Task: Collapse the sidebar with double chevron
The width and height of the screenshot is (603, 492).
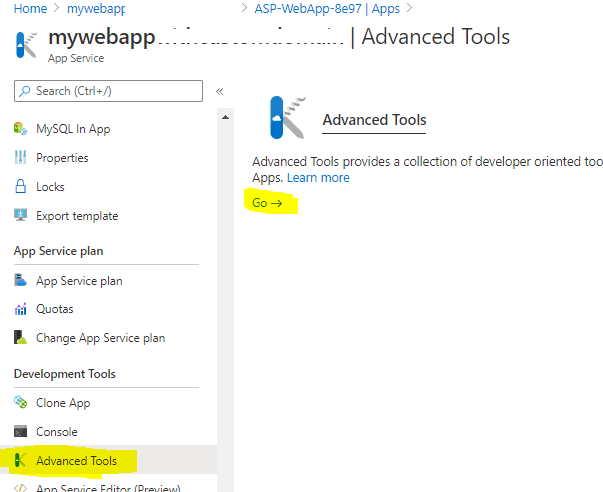Action: coord(219,91)
